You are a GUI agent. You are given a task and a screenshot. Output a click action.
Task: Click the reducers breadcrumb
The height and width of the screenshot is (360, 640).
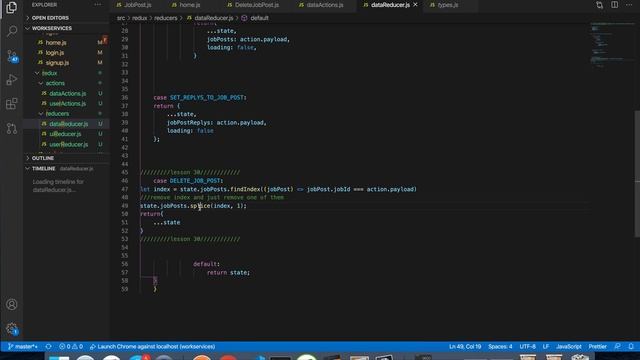pos(166,18)
